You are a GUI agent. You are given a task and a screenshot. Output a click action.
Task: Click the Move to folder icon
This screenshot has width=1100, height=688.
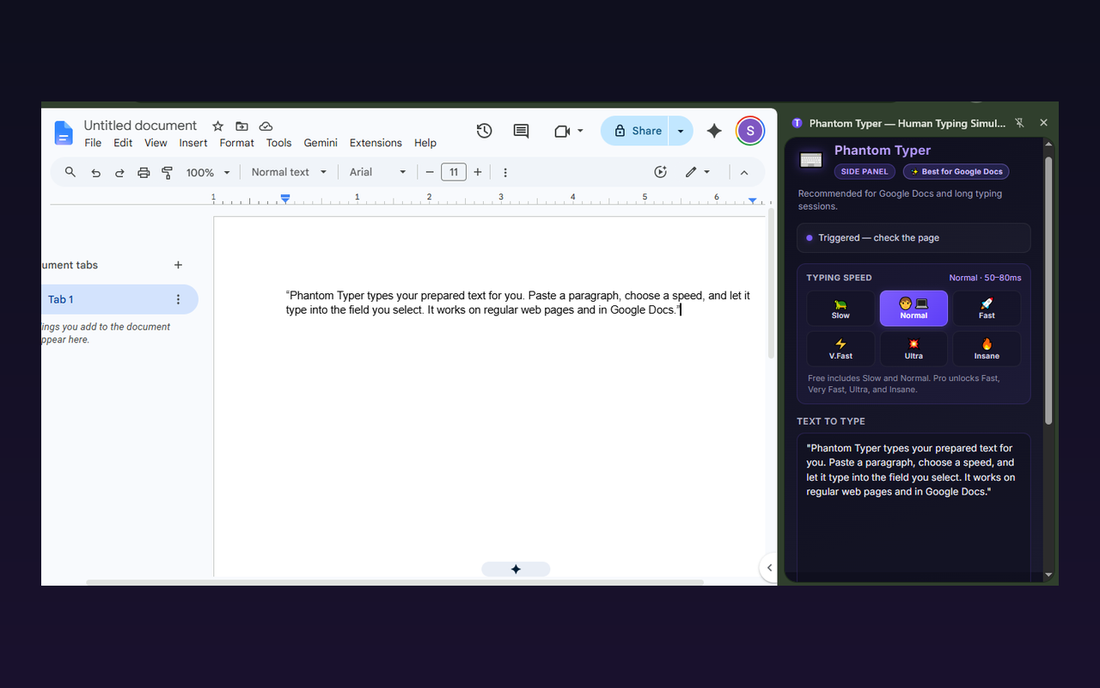(x=241, y=126)
